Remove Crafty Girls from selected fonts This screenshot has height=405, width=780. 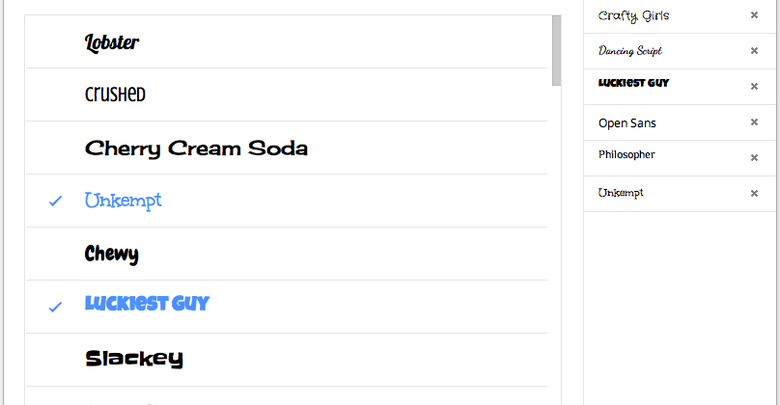point(754,15)
